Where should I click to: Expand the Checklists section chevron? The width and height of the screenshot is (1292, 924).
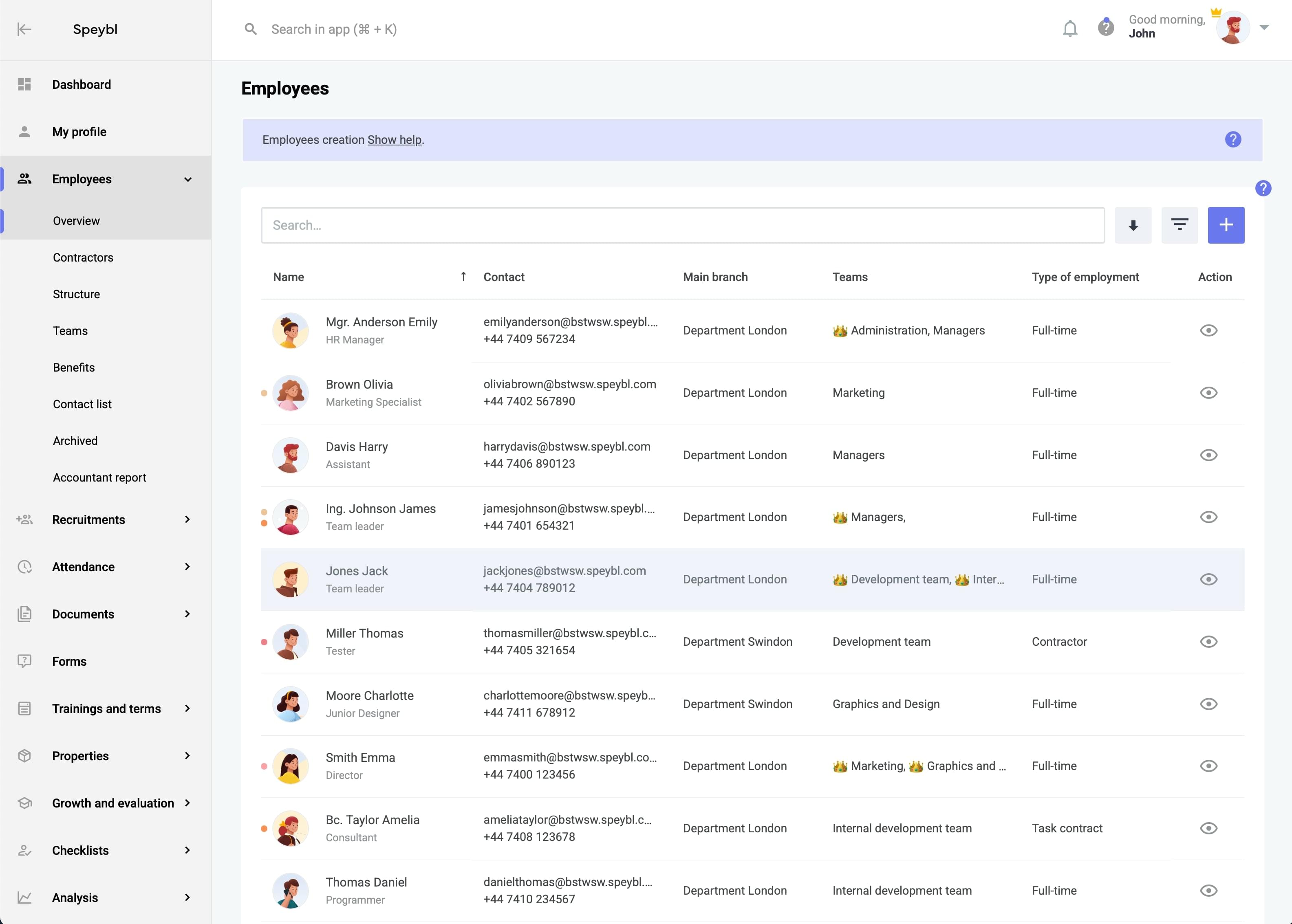[187, 850]
